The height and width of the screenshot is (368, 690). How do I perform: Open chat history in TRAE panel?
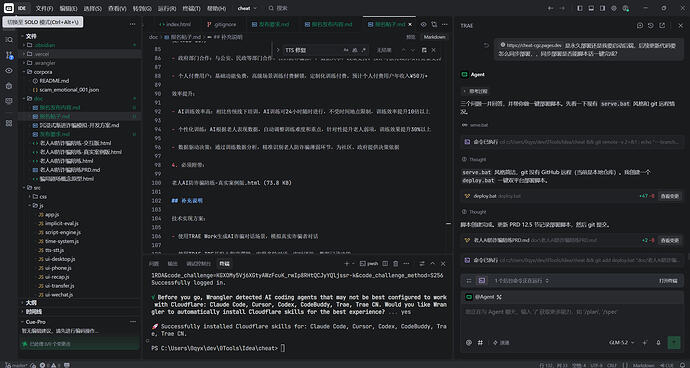click(651, 26)
